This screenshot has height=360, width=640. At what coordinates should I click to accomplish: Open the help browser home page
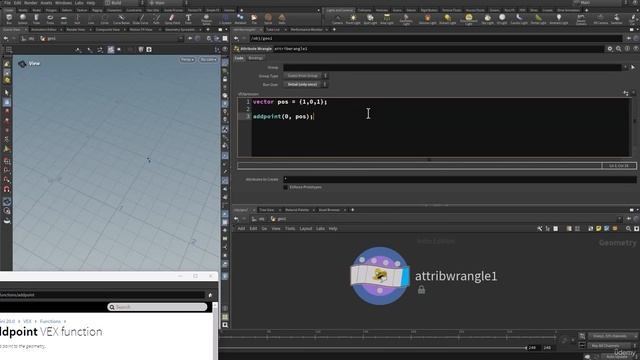[210, 295]
